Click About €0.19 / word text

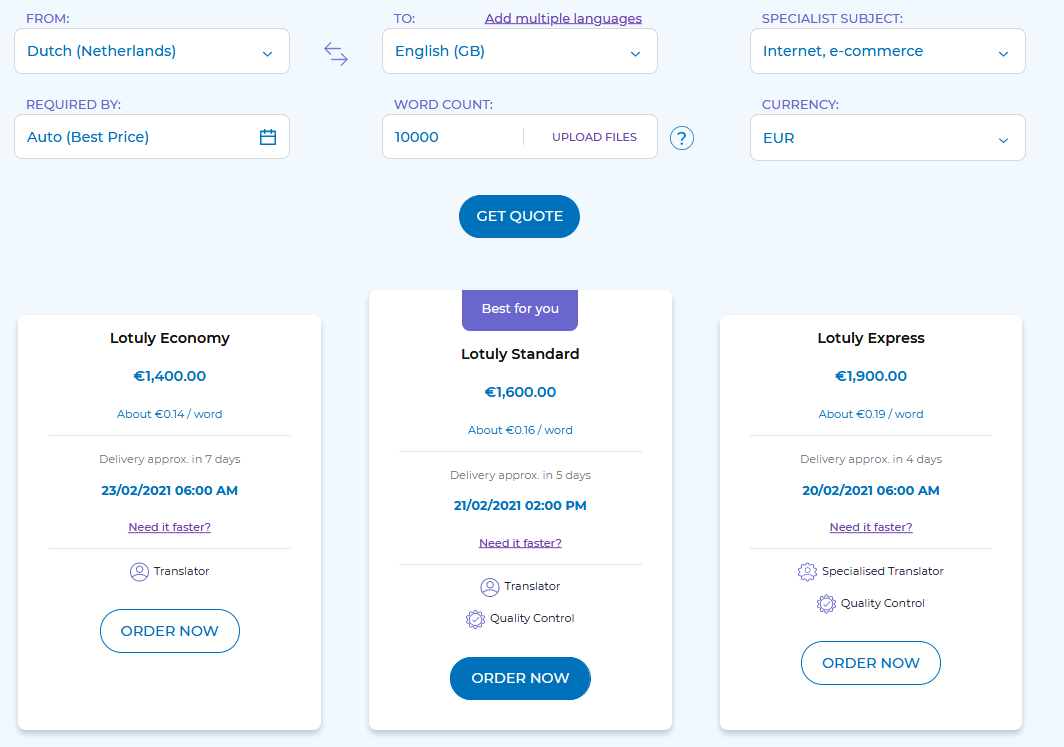pyautogui.click(x=871, y=414)
